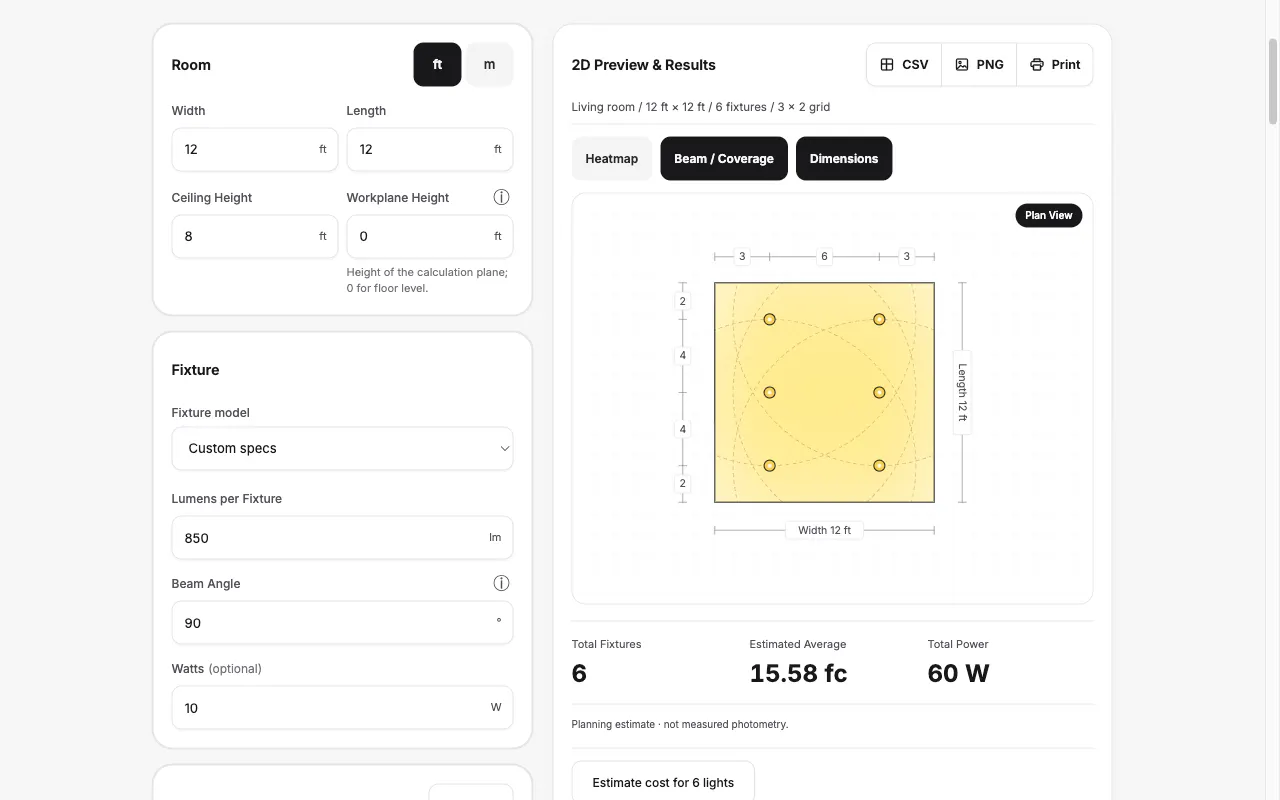Focus the room Width input field
1280x800 pixels.
[x=255, y=149]
